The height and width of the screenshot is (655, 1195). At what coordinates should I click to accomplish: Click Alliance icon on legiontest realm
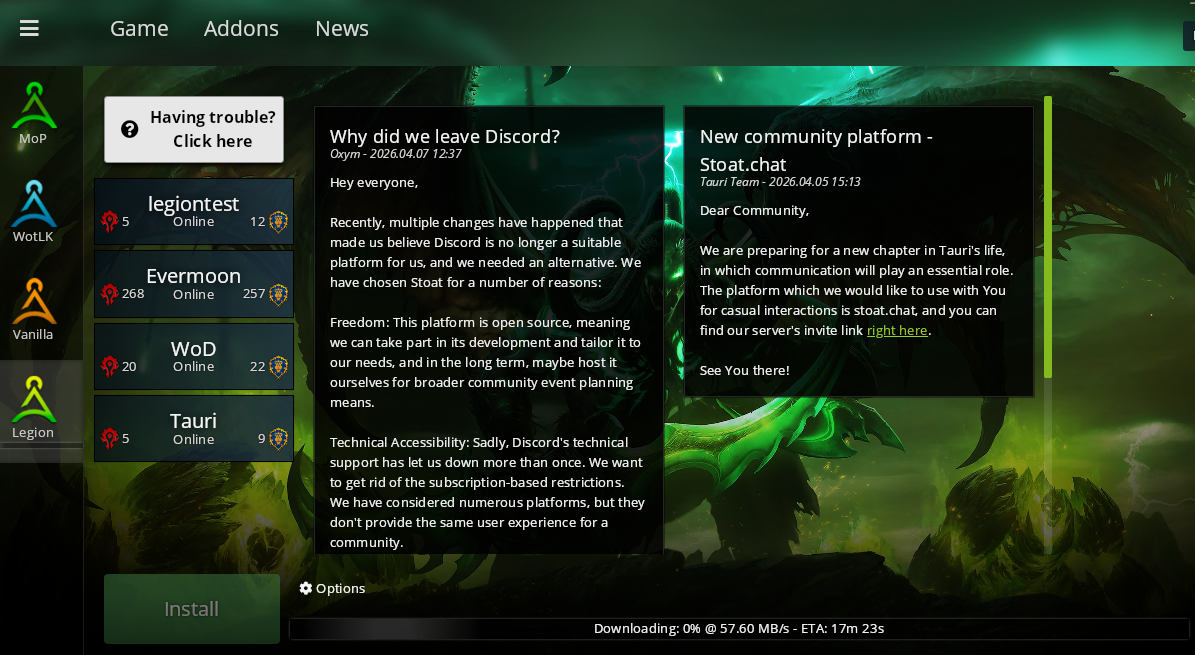pos(278,222)
